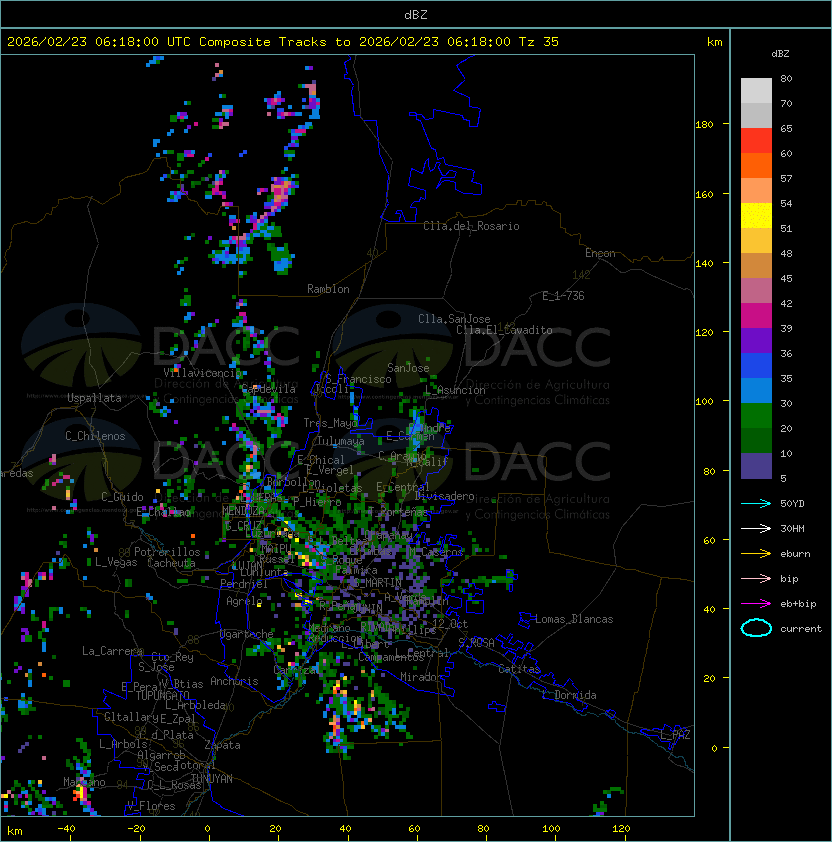Click the 'Capdevila' map label
832x842 pixels.
268,389
